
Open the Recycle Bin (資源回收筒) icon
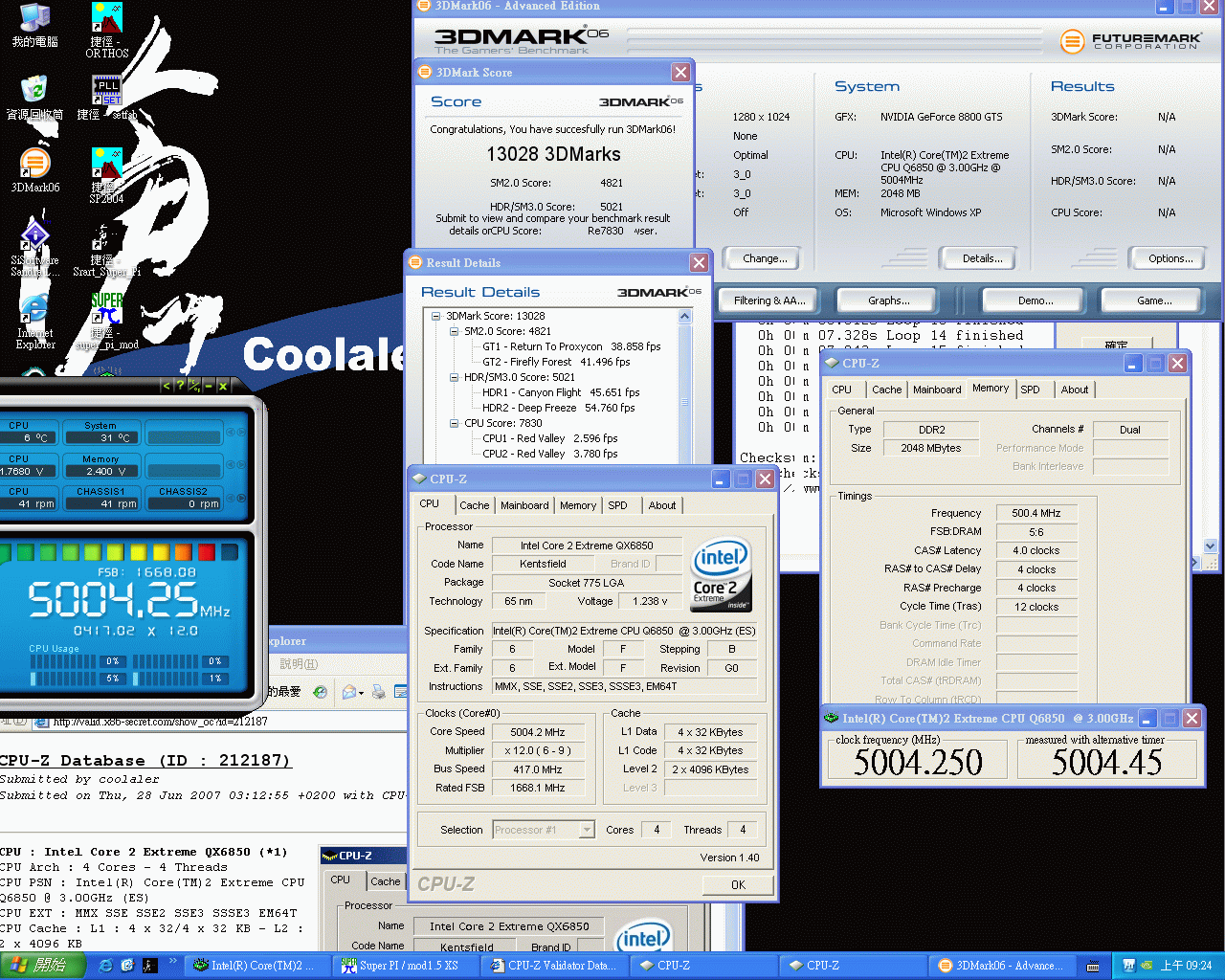coord(34,98)
